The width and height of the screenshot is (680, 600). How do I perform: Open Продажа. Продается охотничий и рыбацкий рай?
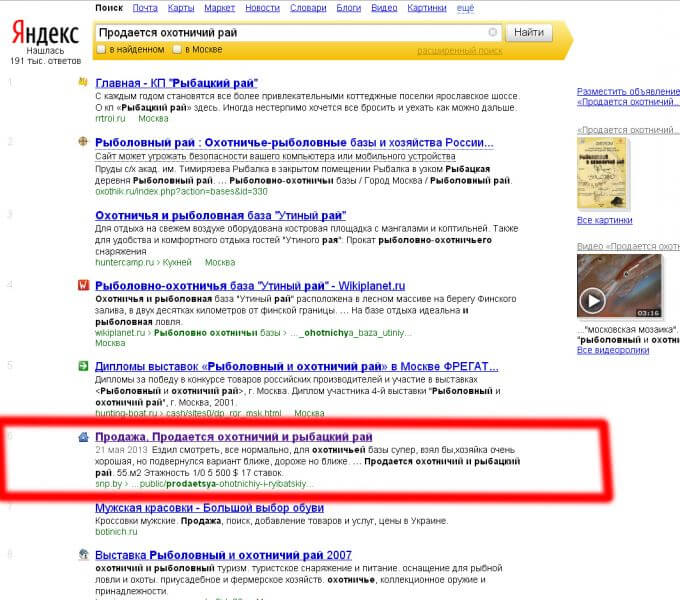pyautogui.click(x=234, y=437)
